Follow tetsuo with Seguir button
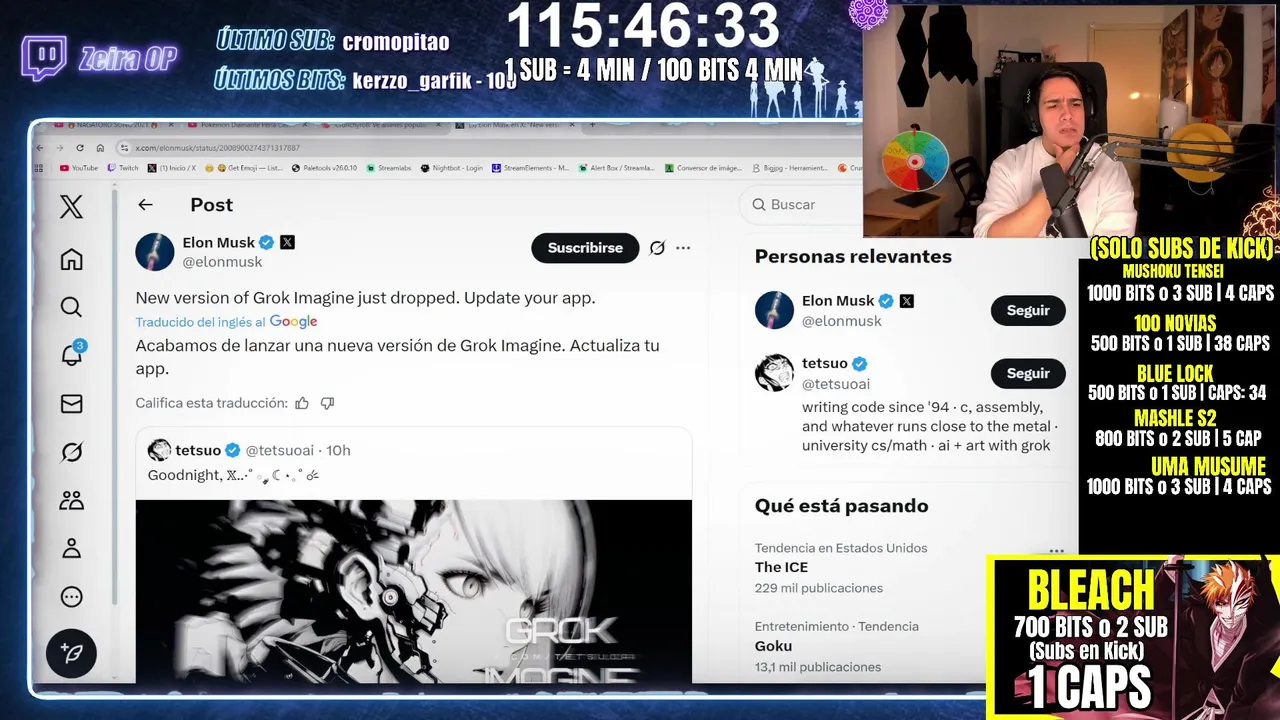Image resolution: width=1280 pixels, height=720 pixels. (x=1028, y=373)
